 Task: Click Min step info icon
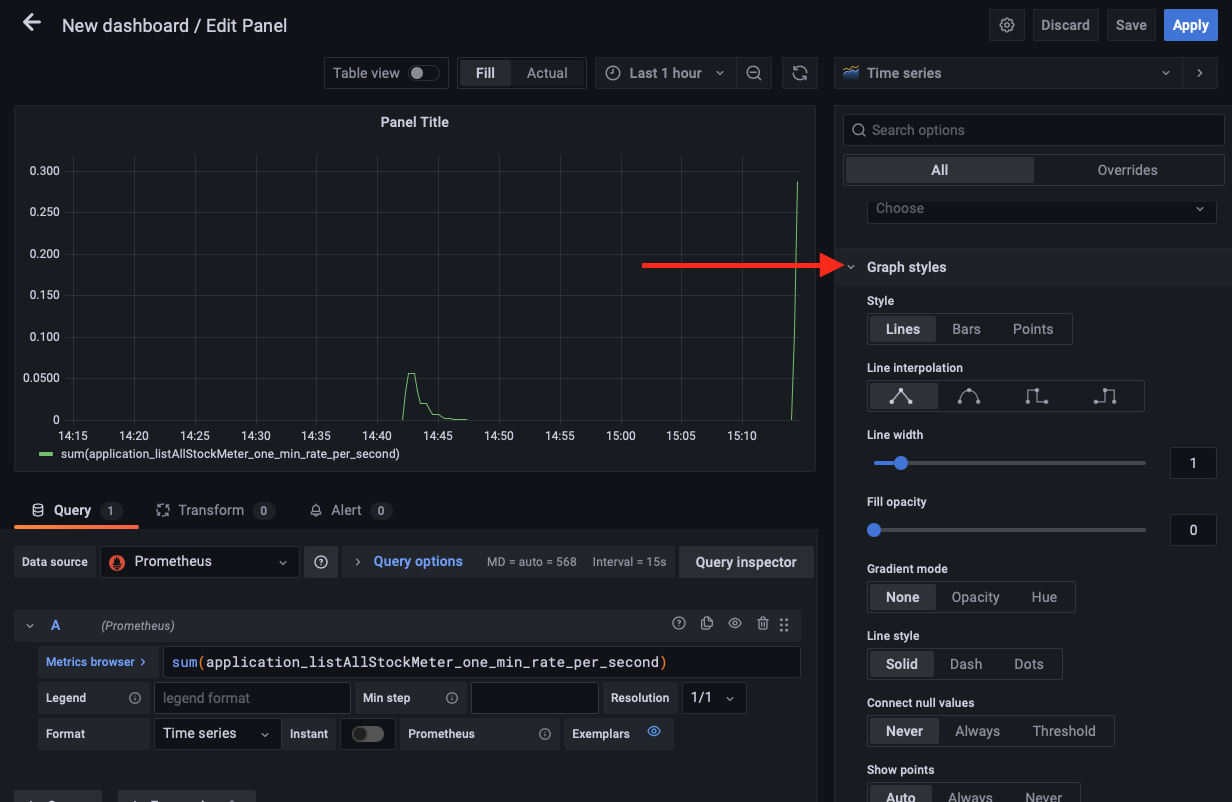click(x=452, y=698)
